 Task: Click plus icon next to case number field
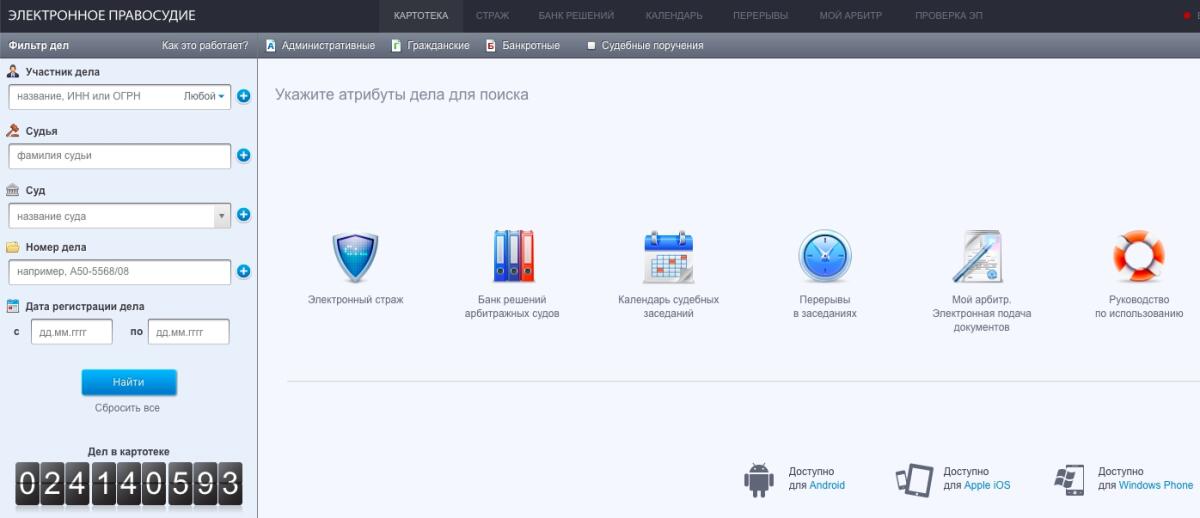pyautogui.click(x=244, y=272)
